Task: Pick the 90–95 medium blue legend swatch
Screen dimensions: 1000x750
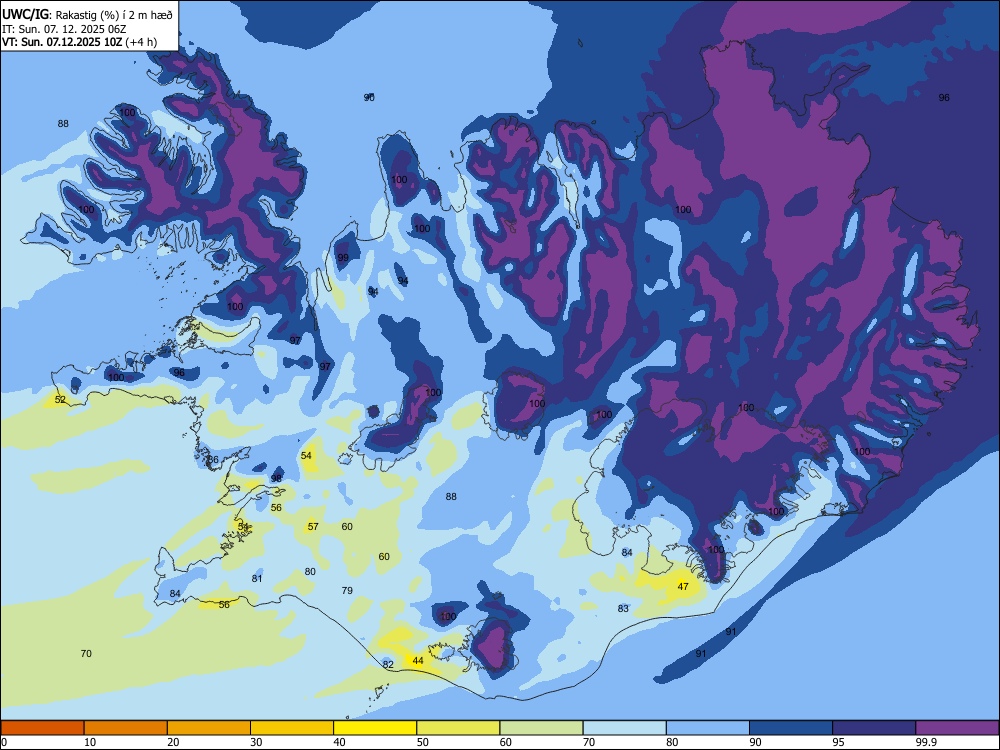Action: (791, 728)
